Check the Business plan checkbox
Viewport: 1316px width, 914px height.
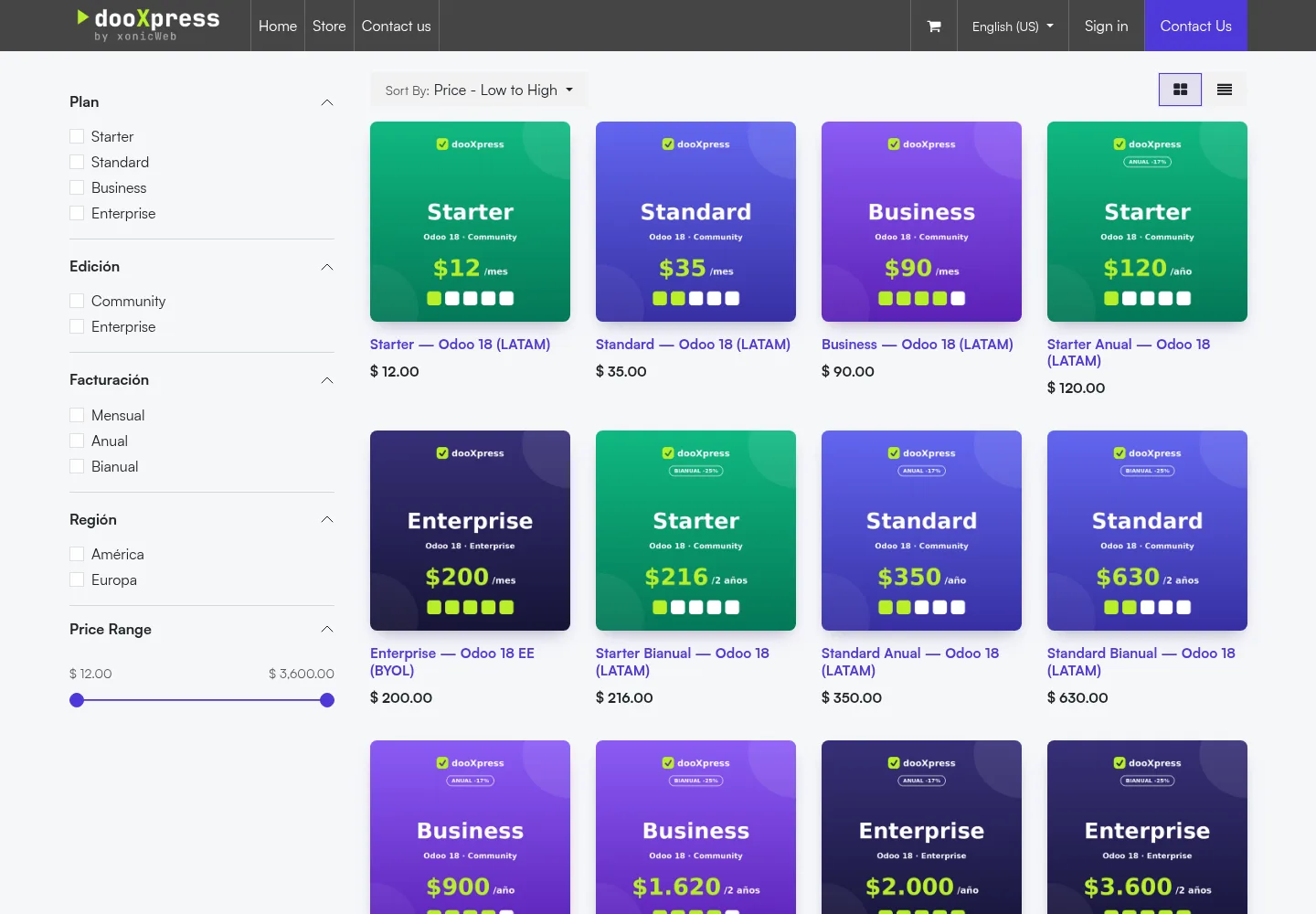tap(77, 188)
